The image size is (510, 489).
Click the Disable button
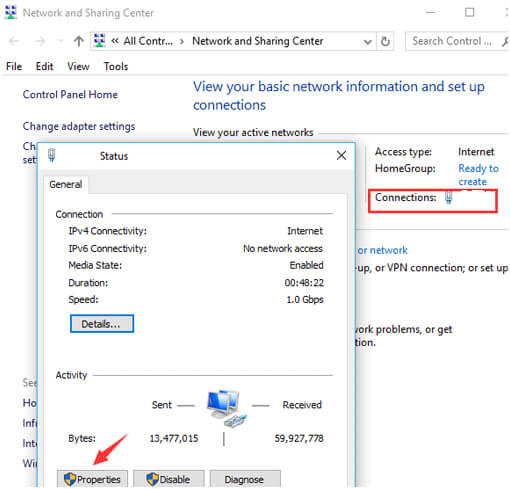pyautogui.click(x=169, y=479)
